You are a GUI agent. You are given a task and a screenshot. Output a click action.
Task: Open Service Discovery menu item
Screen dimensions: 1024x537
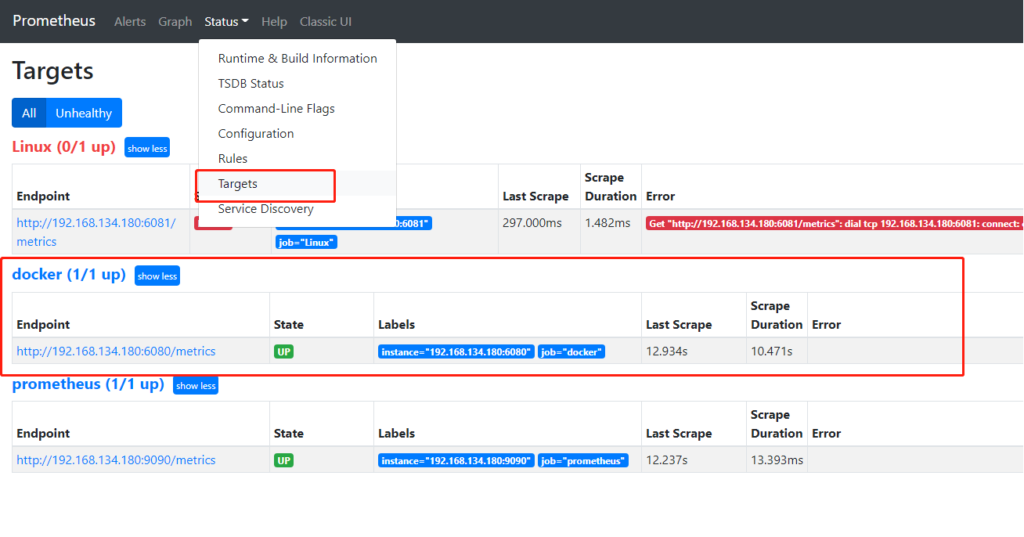(x=297, y=209)
